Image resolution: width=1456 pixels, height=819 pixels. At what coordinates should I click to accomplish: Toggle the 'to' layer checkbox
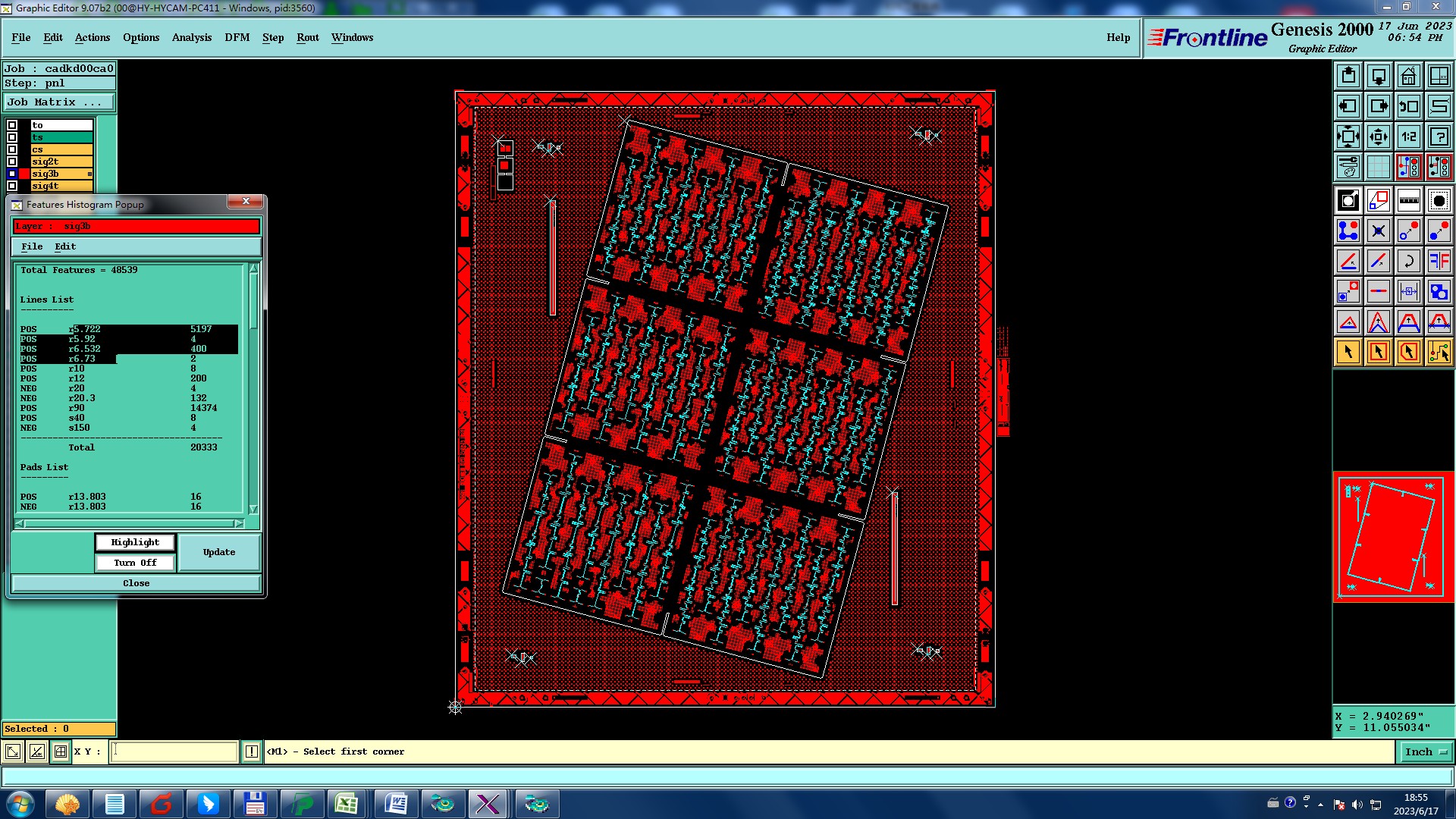(12, 125)
